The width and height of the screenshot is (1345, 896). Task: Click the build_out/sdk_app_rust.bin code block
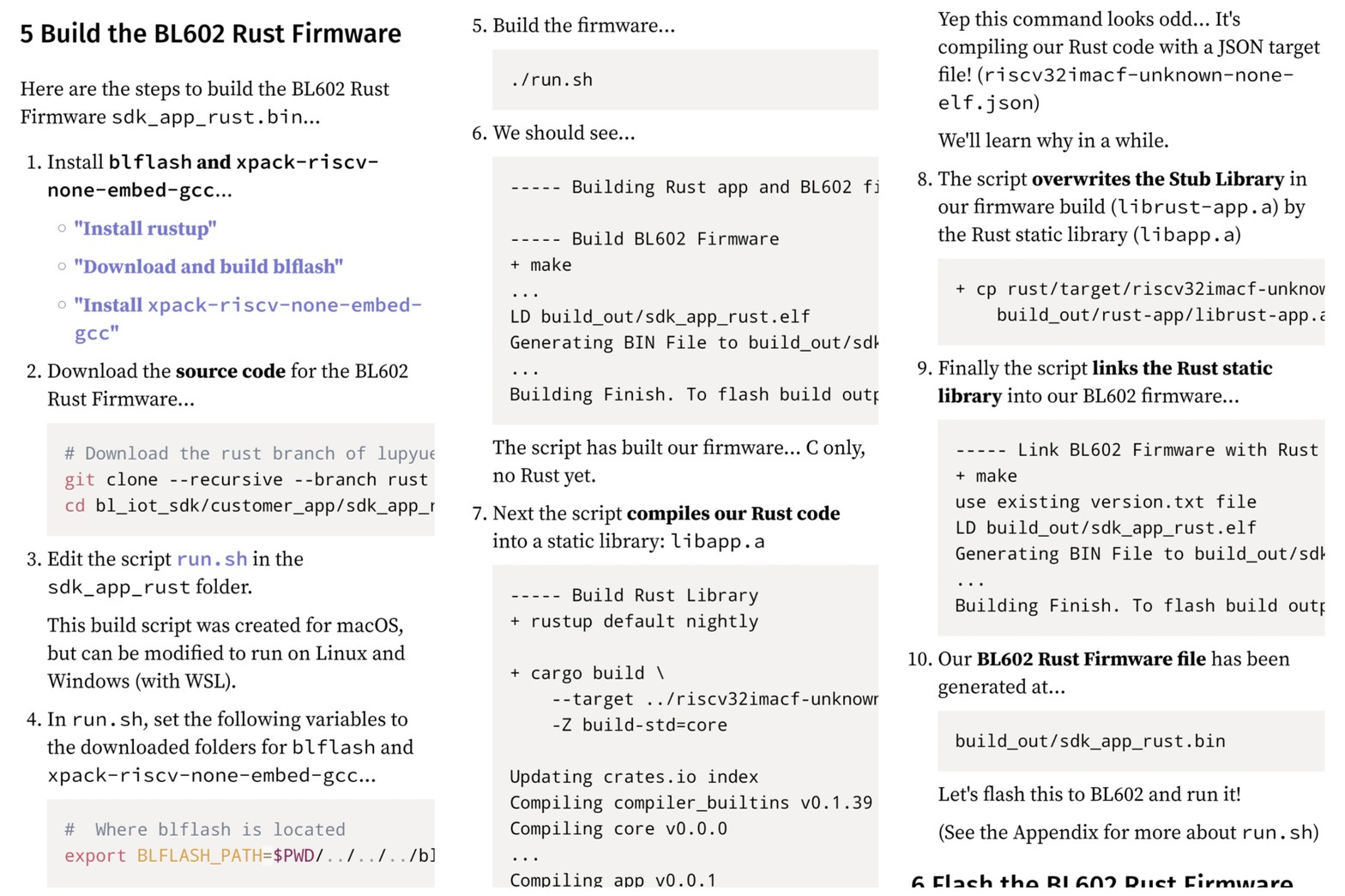[1090, 742]
